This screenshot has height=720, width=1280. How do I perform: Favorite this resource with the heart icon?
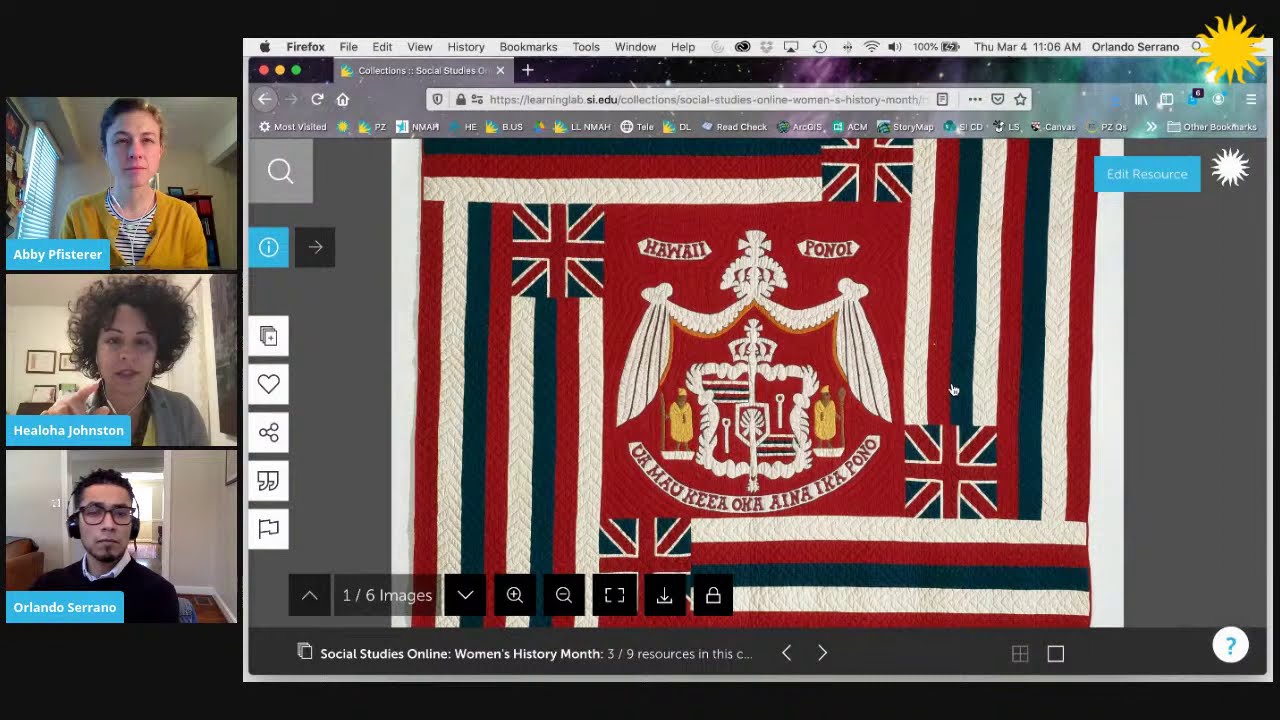pos(269,384)
